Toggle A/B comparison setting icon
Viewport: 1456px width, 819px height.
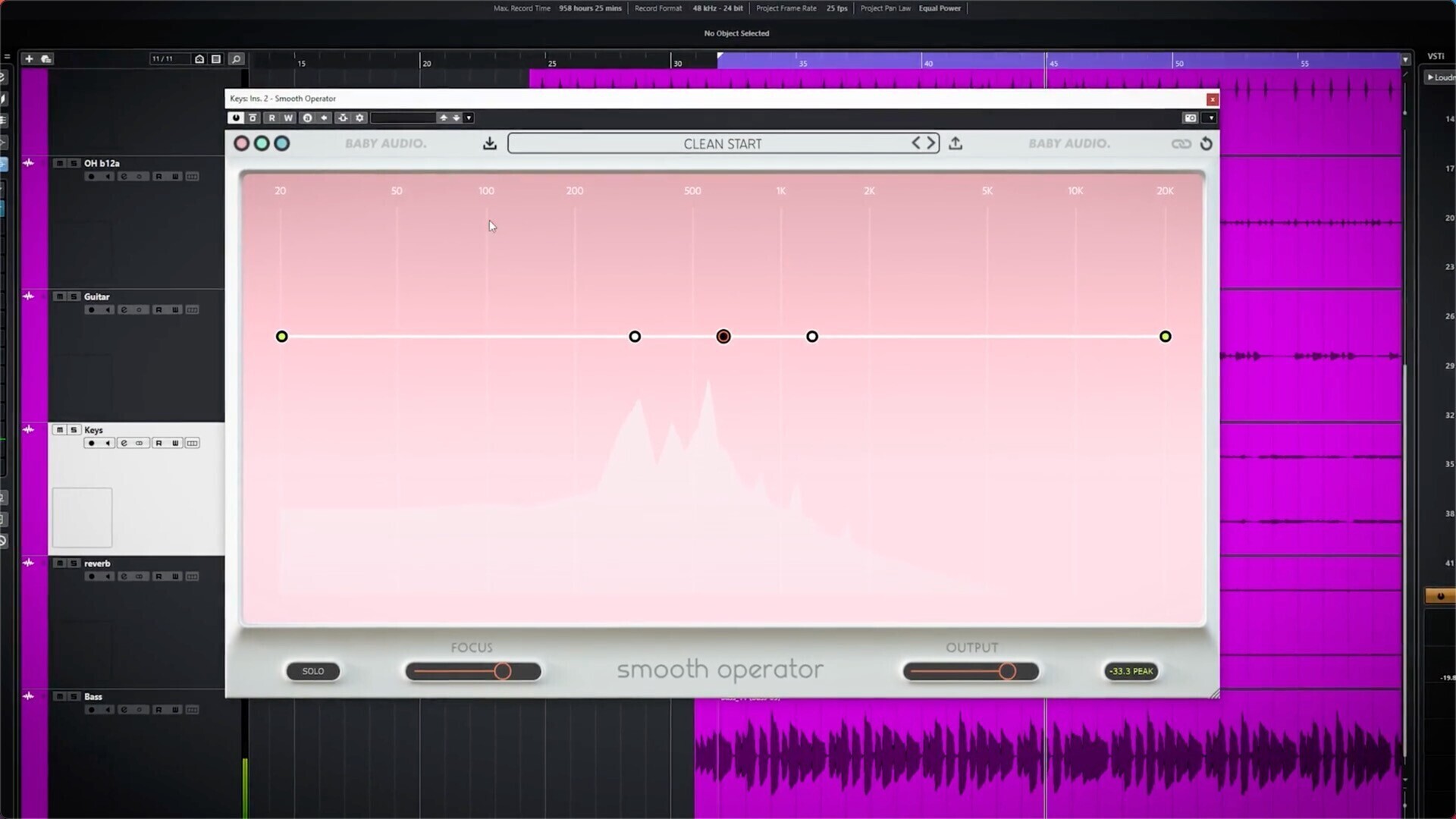pos(307,118)
